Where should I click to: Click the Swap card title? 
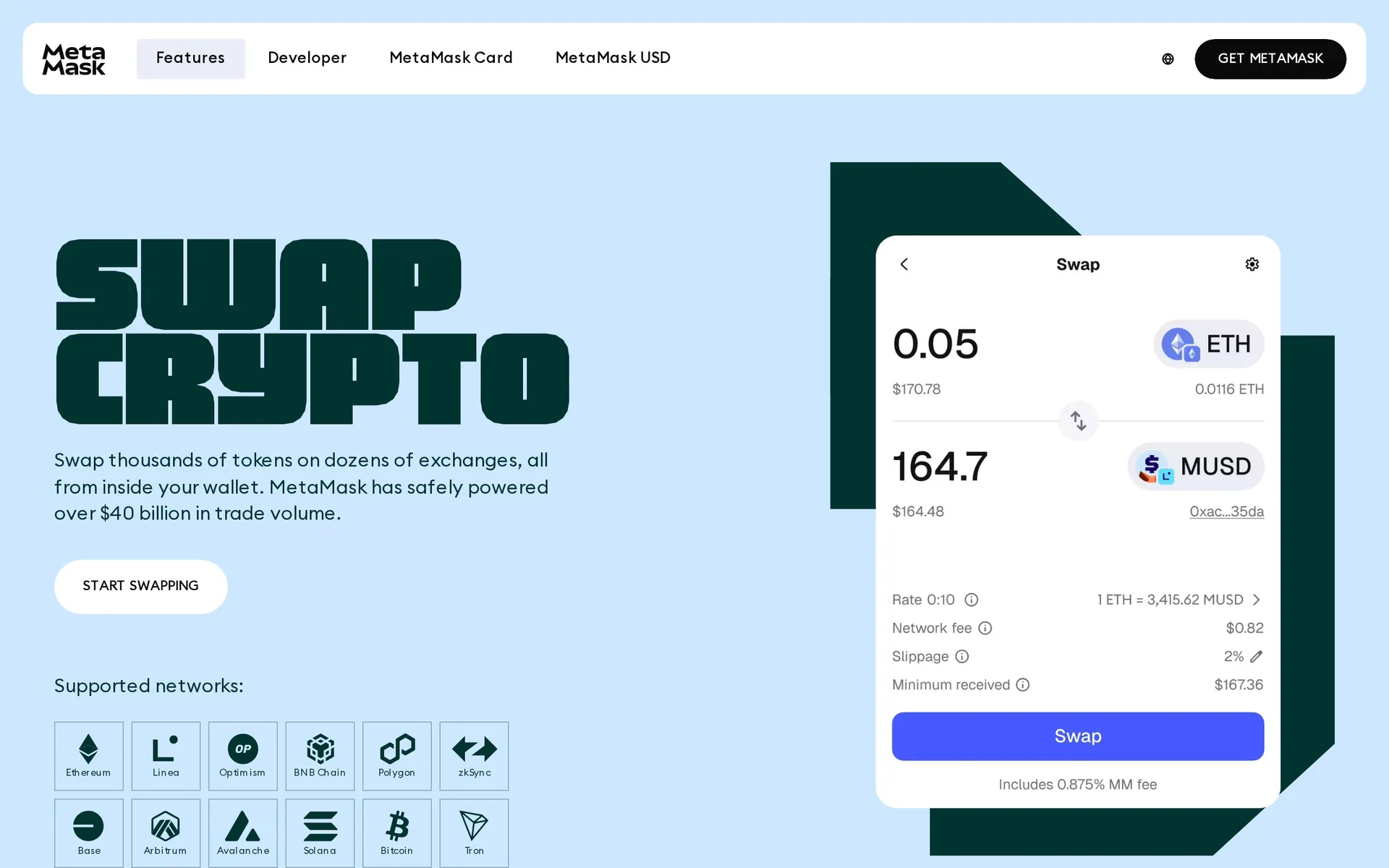pos(1078,264)
